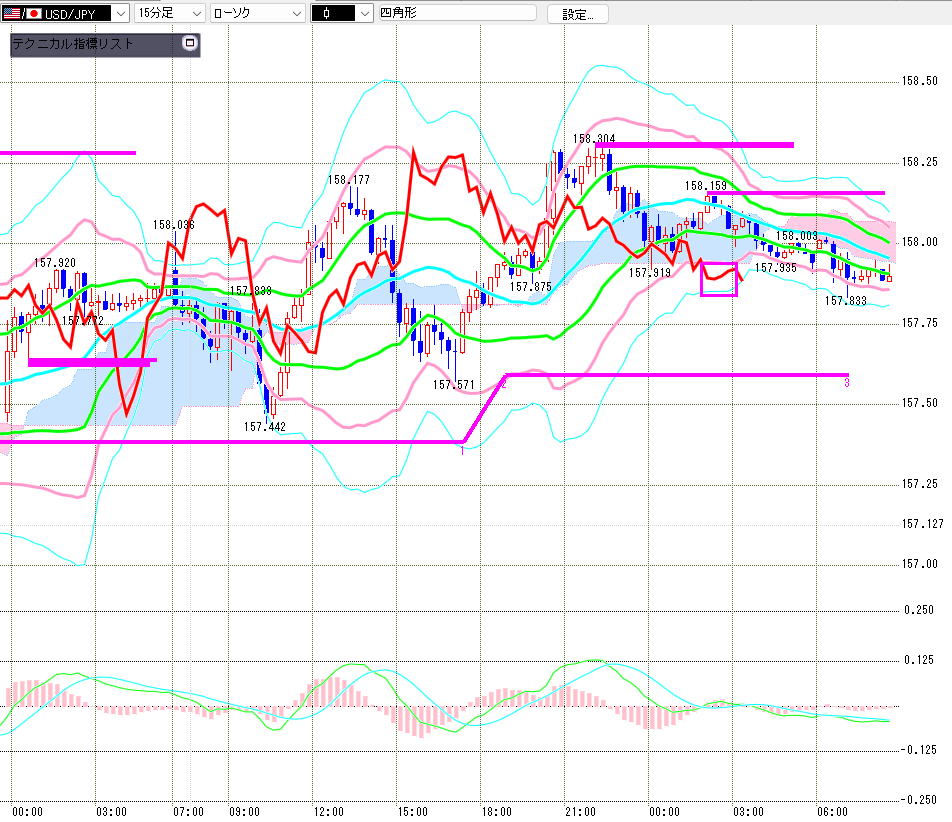Click the 158.304 high price label
Viewport: 952px width, 822px height.
tap(594, 139)
